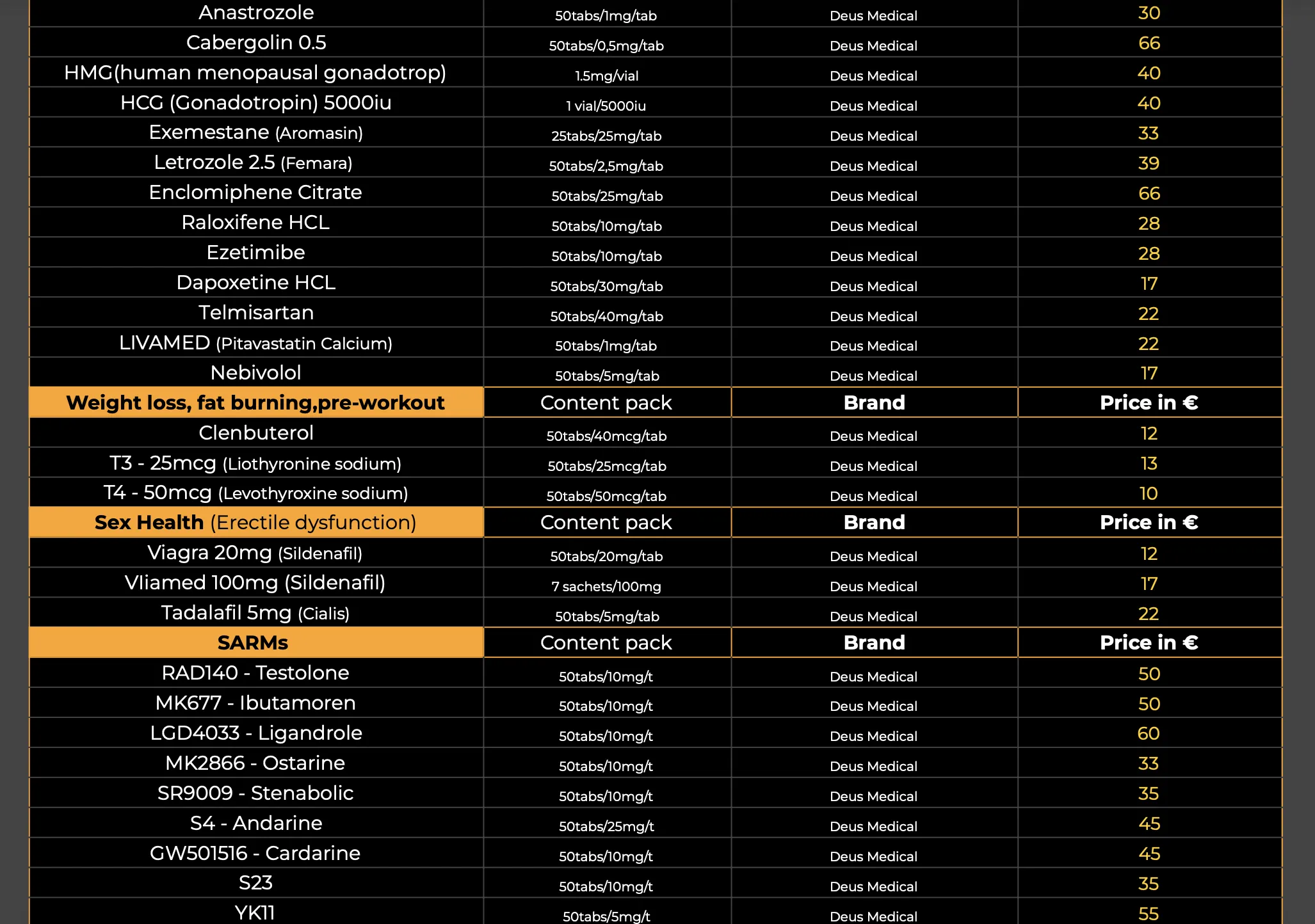Click 1 vial/5000iu content cell
This screenshot has width=1315, height=924.
click(606, 106)
